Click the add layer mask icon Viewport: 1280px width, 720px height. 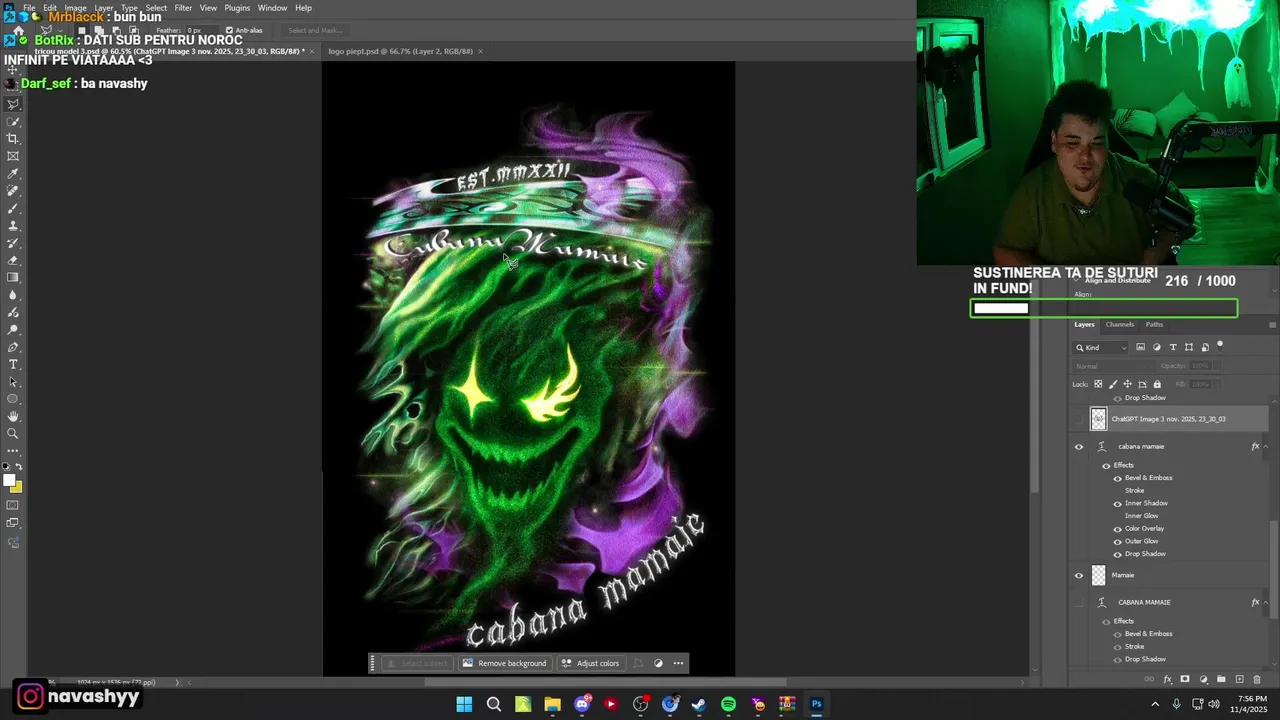tap(1185, 679)
